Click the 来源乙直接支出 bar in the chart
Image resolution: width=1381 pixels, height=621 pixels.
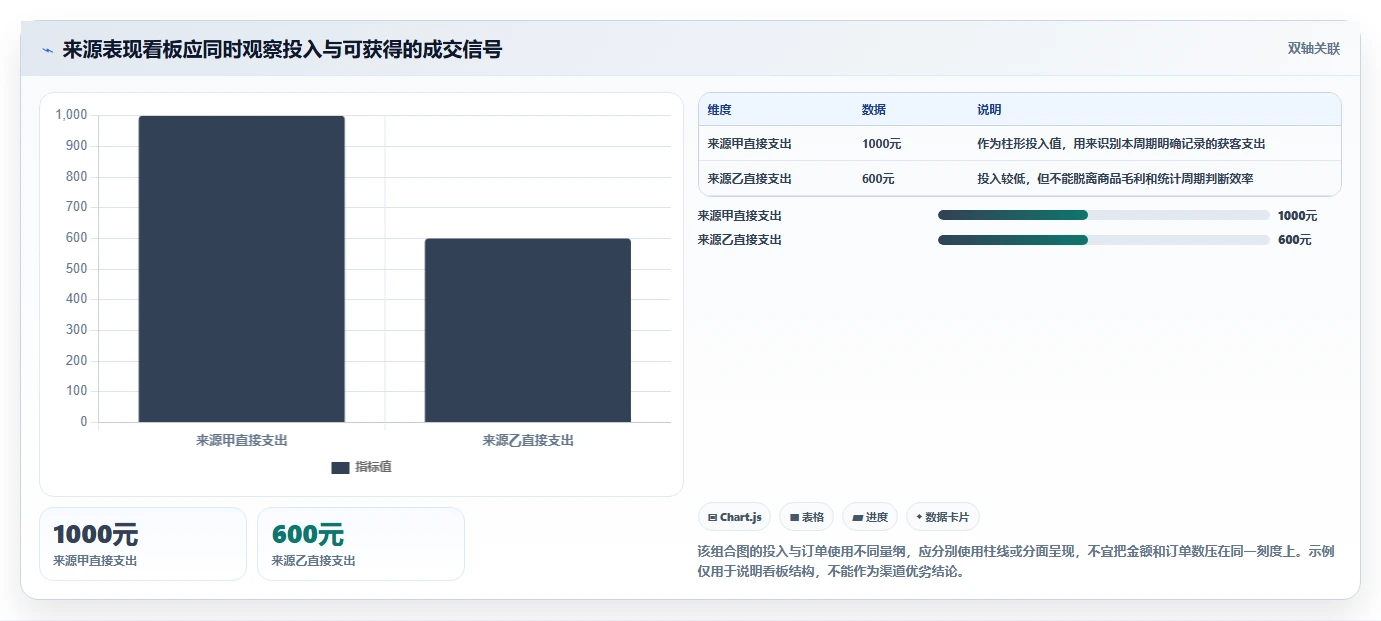(528, 330)
